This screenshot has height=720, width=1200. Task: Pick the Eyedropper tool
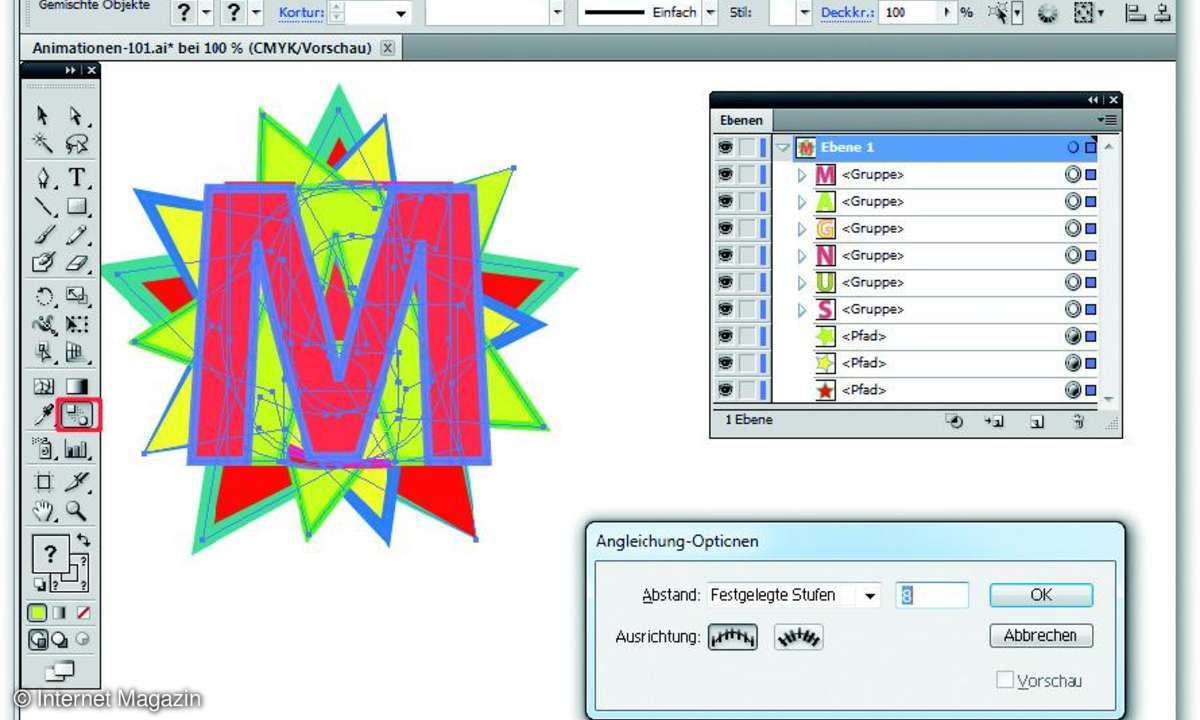[43, 414]
